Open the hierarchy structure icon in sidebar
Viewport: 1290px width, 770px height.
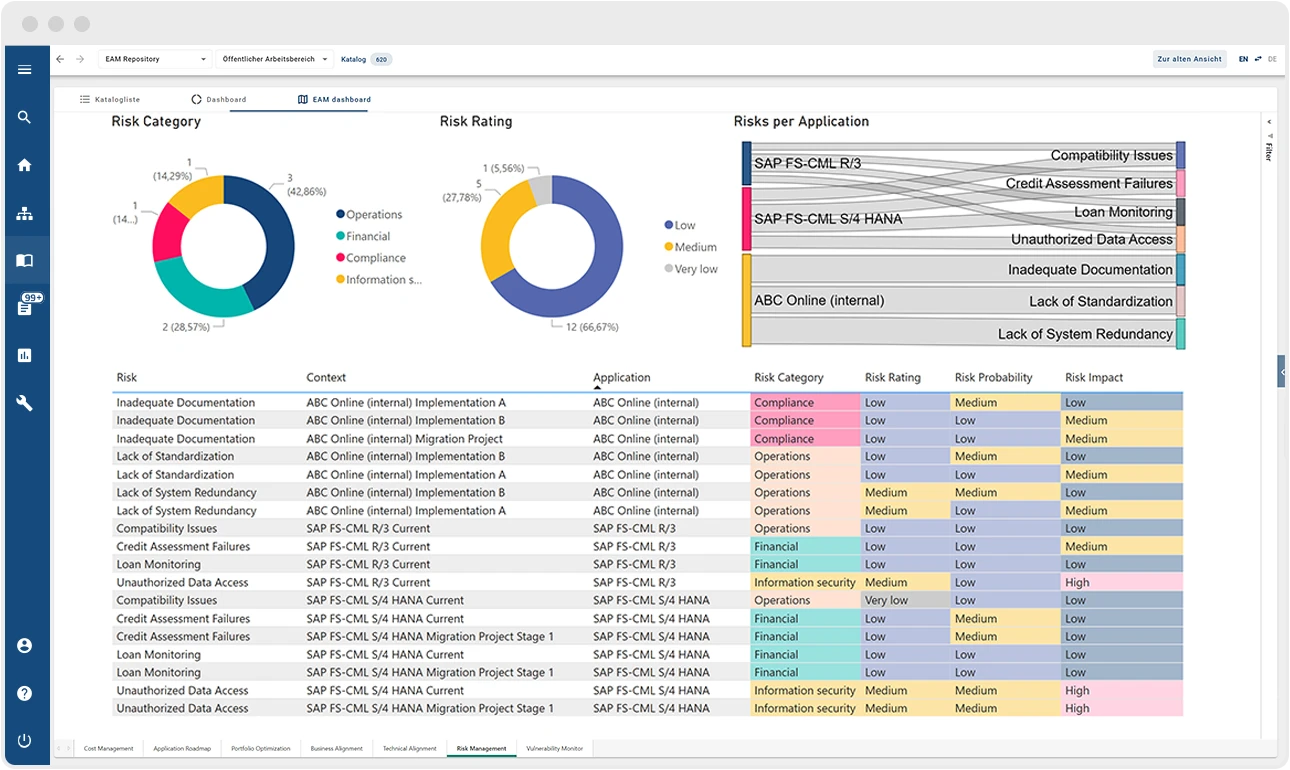(x=25, y=213)
